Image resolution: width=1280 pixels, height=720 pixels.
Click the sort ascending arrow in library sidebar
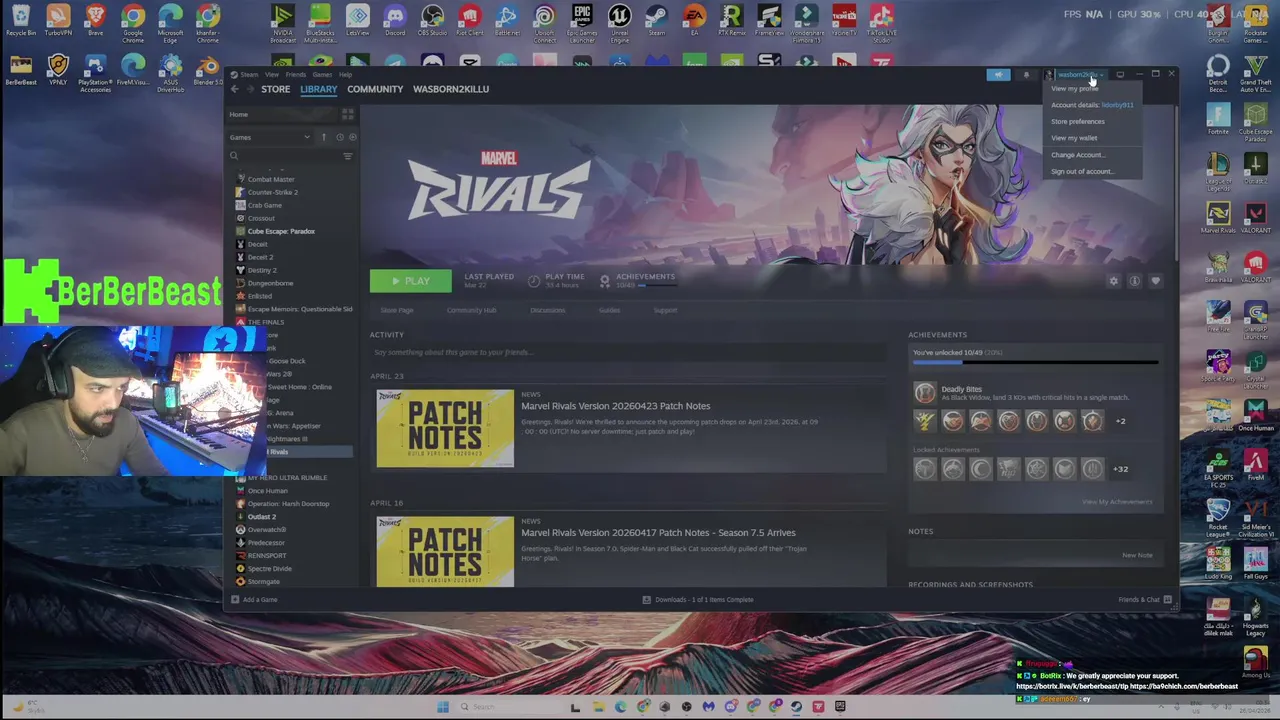(323, 137)
